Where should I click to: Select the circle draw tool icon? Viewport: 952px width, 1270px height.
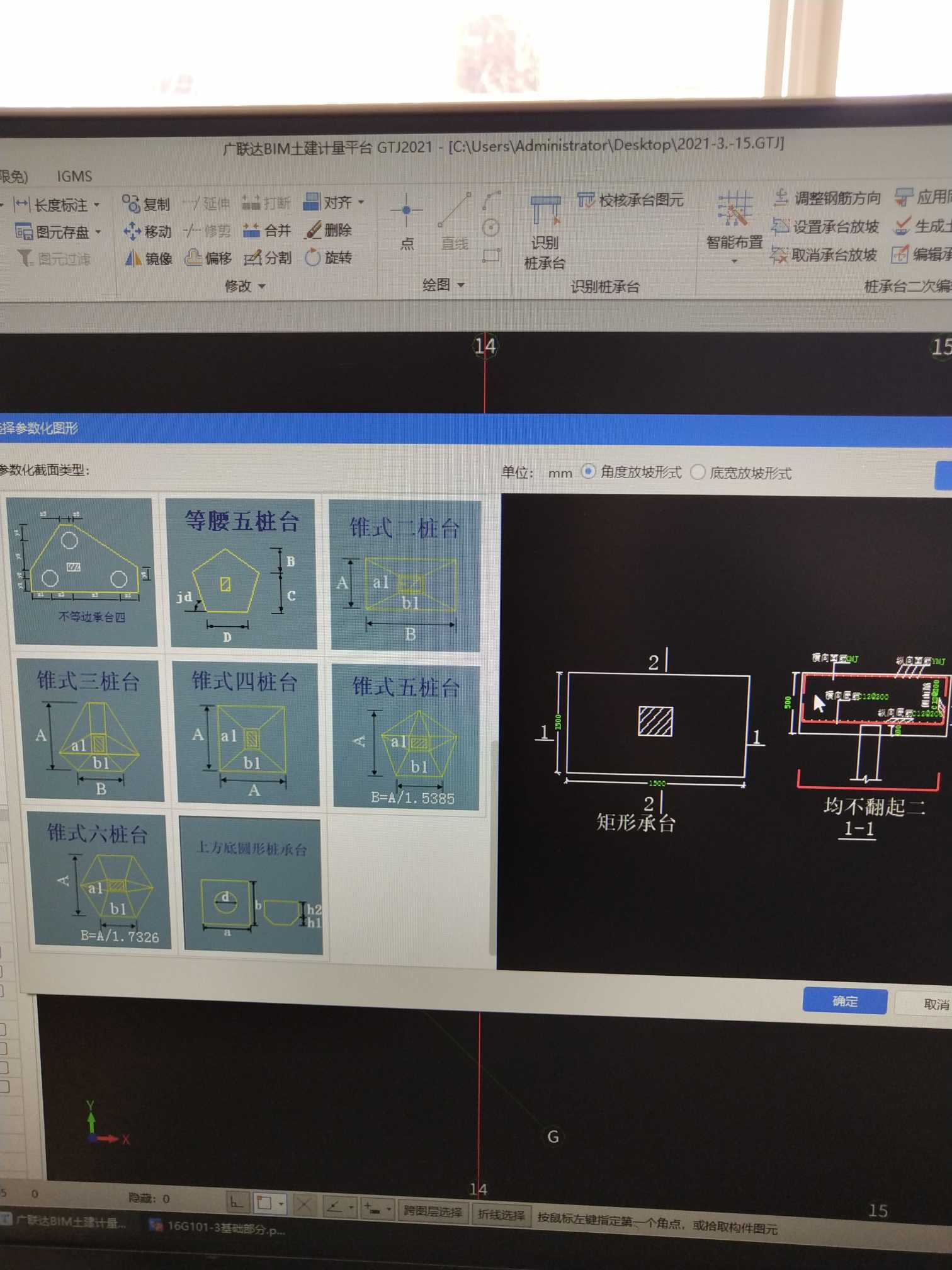point(491,227)
